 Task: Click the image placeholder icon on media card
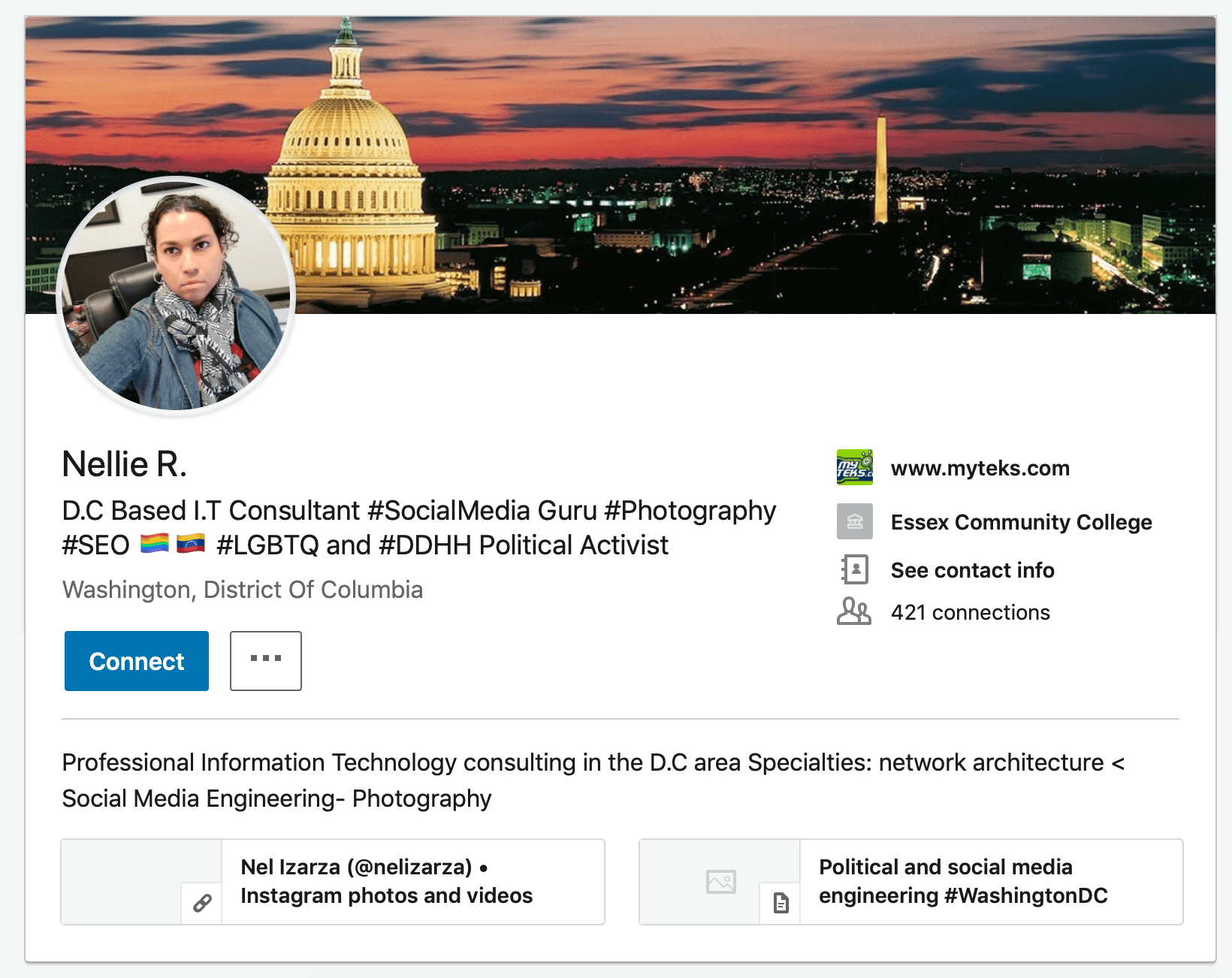(x=721, y=881)
